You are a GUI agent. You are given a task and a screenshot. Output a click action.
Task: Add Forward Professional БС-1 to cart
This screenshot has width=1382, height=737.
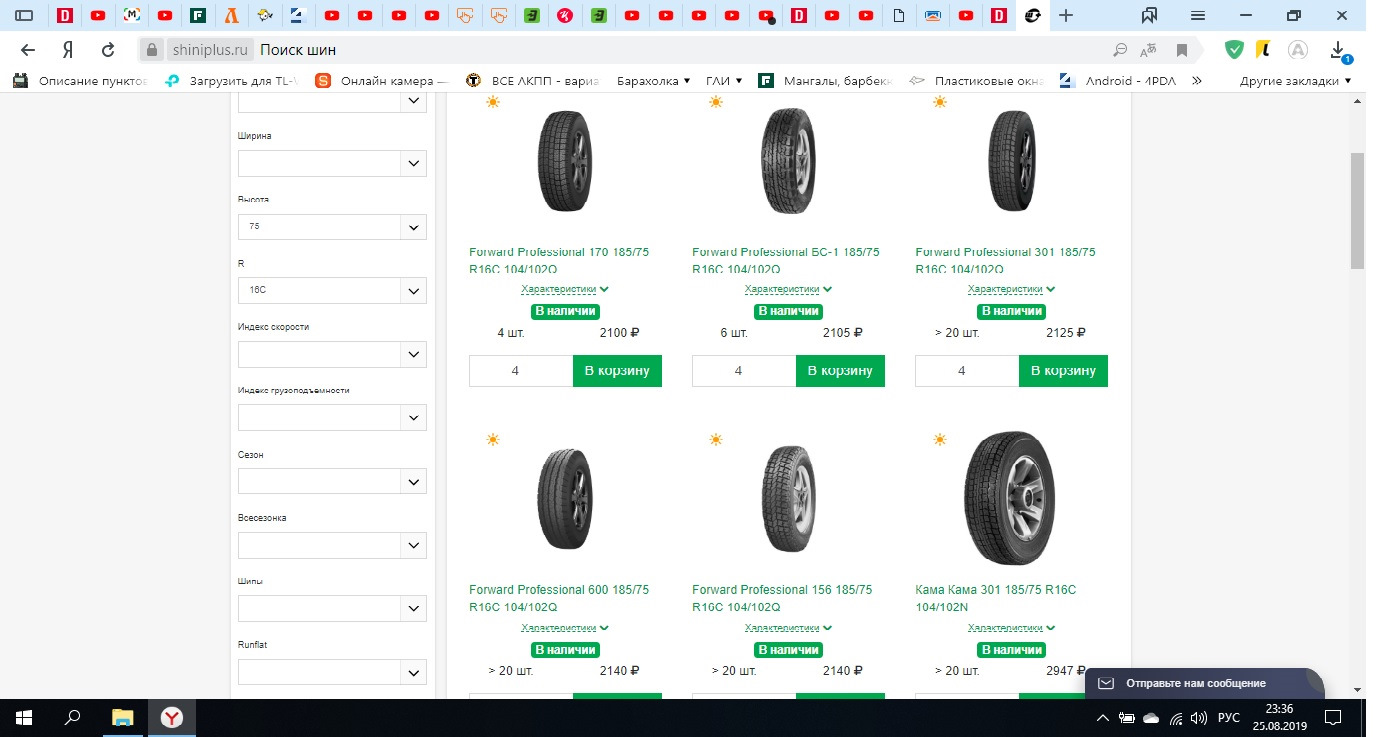point(840,370)
